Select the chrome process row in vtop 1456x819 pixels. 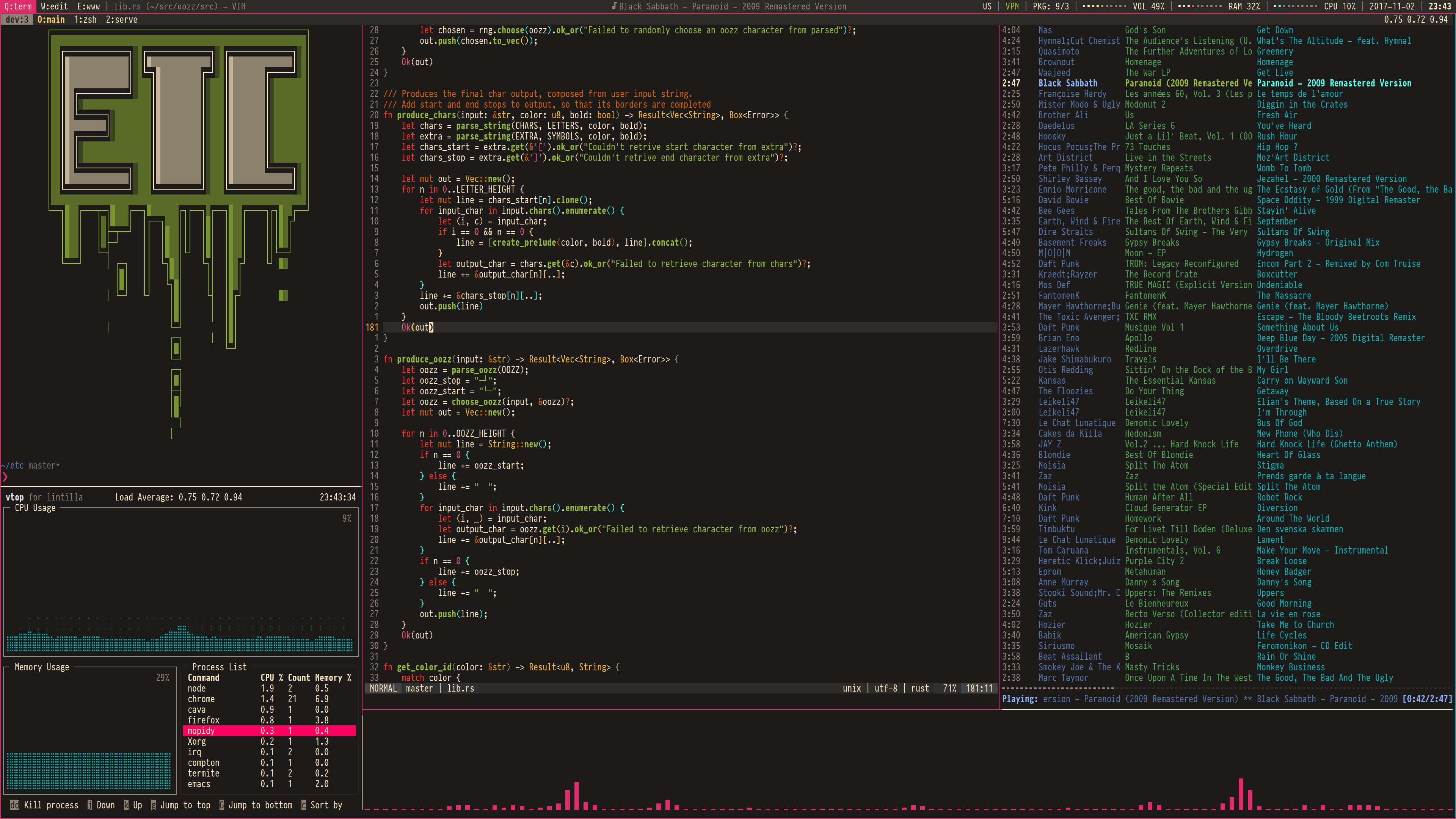270,698
